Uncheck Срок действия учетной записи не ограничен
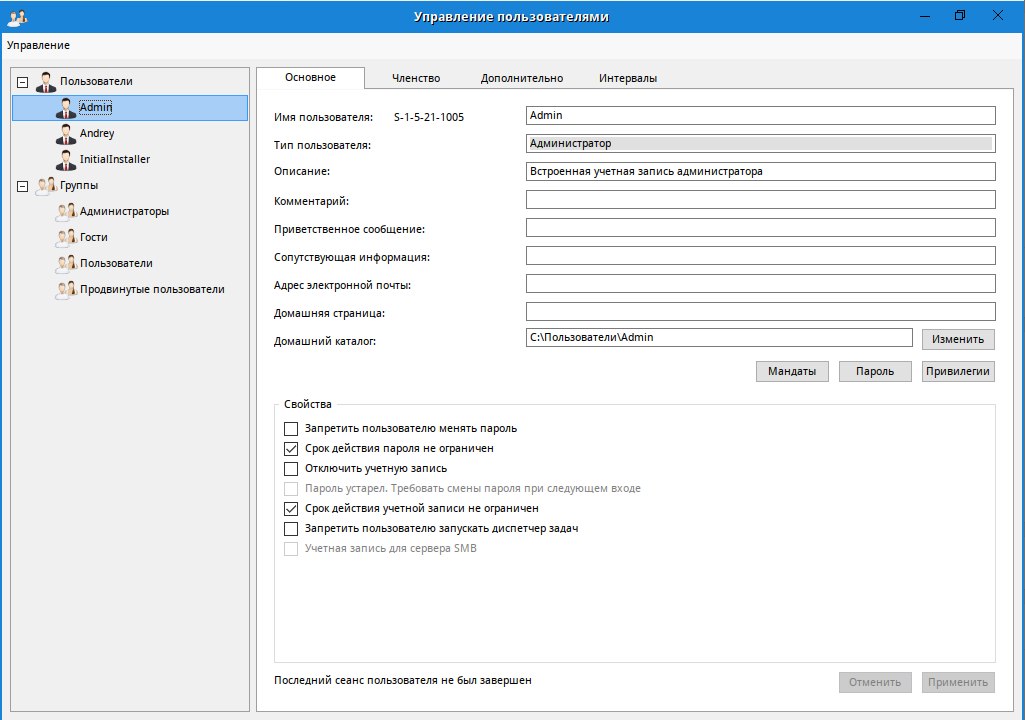 291,509
